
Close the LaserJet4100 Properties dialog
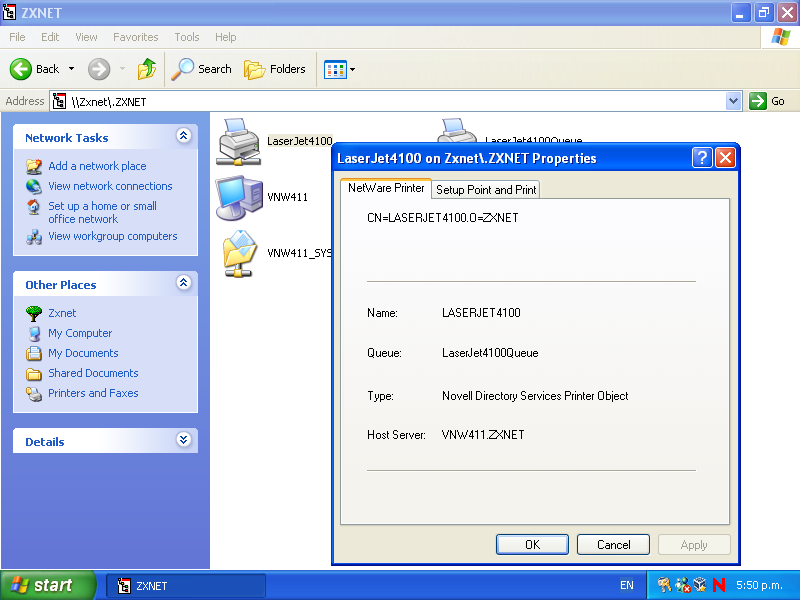pos(725,158)
